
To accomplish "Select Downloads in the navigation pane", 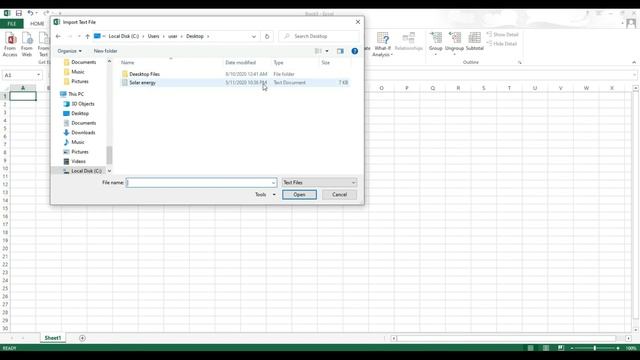I will click(80, 133).
